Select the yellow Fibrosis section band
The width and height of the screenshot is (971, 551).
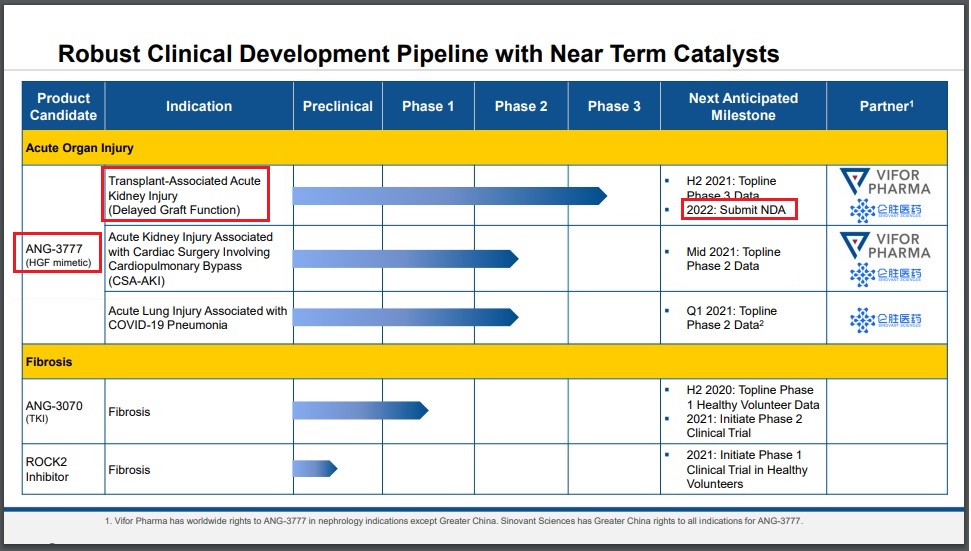point(484,361)
